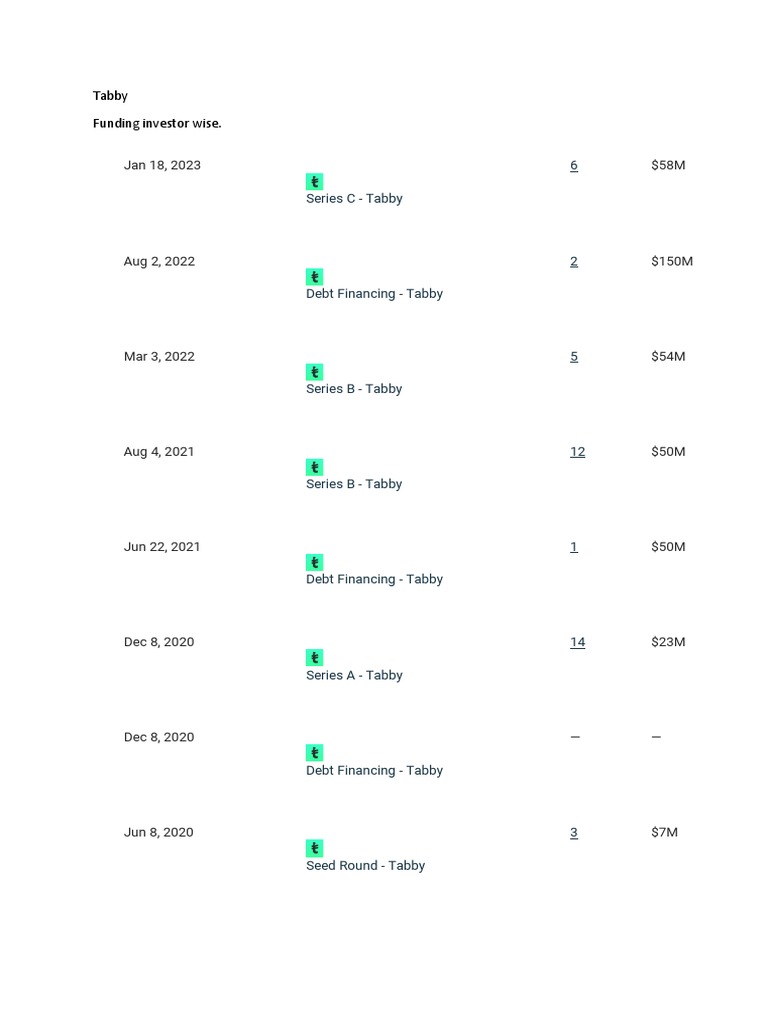Click Tabby logo icon for Series A round
This screenshot has width=768, height=1024.
point(314,658)
